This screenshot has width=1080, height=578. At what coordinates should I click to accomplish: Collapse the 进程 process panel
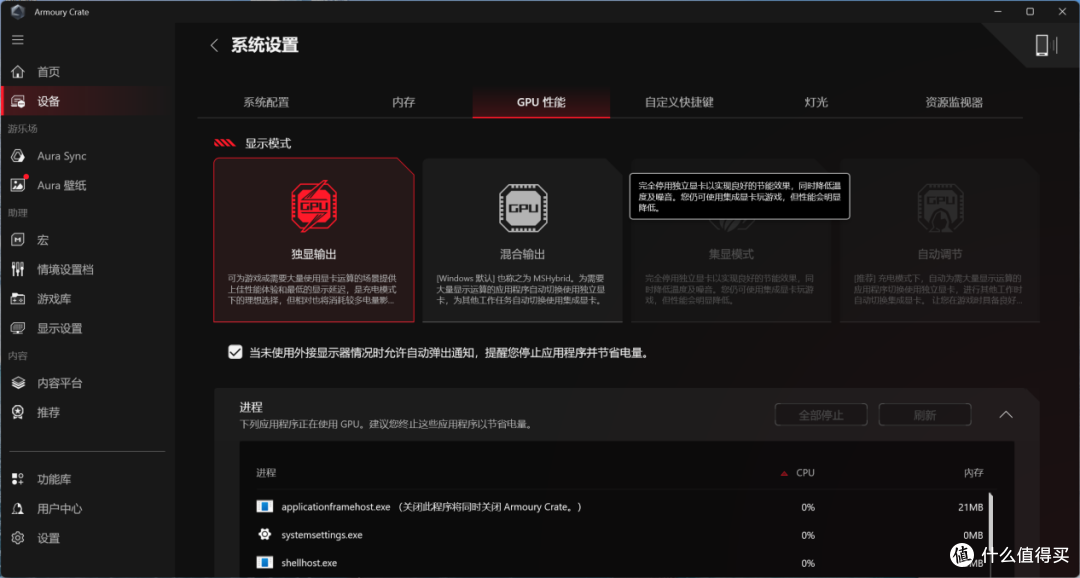pos(1006,415)
